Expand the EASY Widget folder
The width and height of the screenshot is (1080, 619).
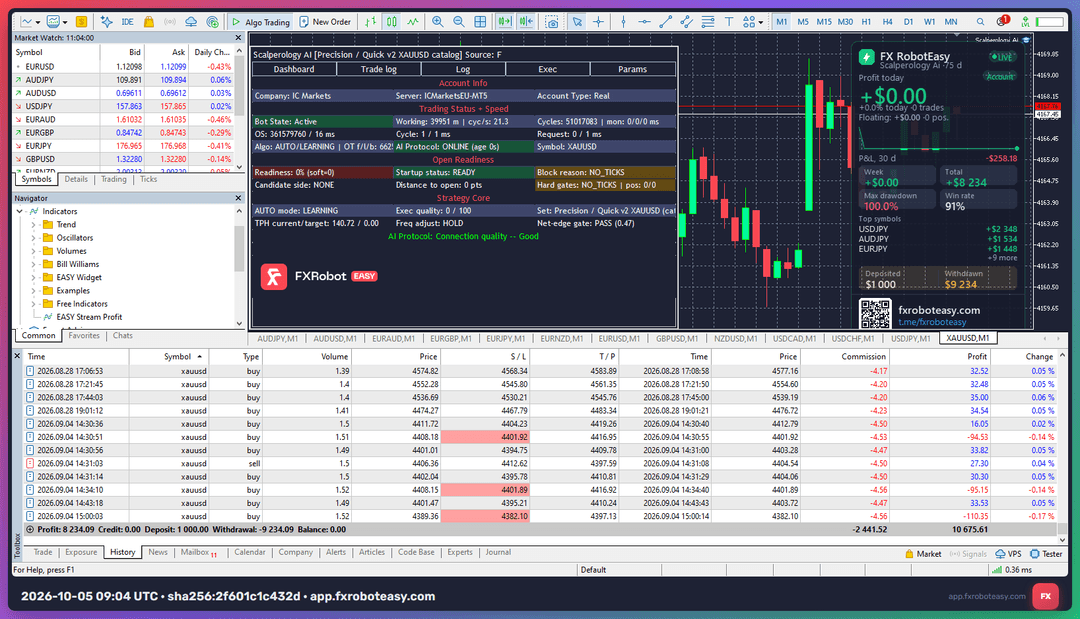point(33,277)
